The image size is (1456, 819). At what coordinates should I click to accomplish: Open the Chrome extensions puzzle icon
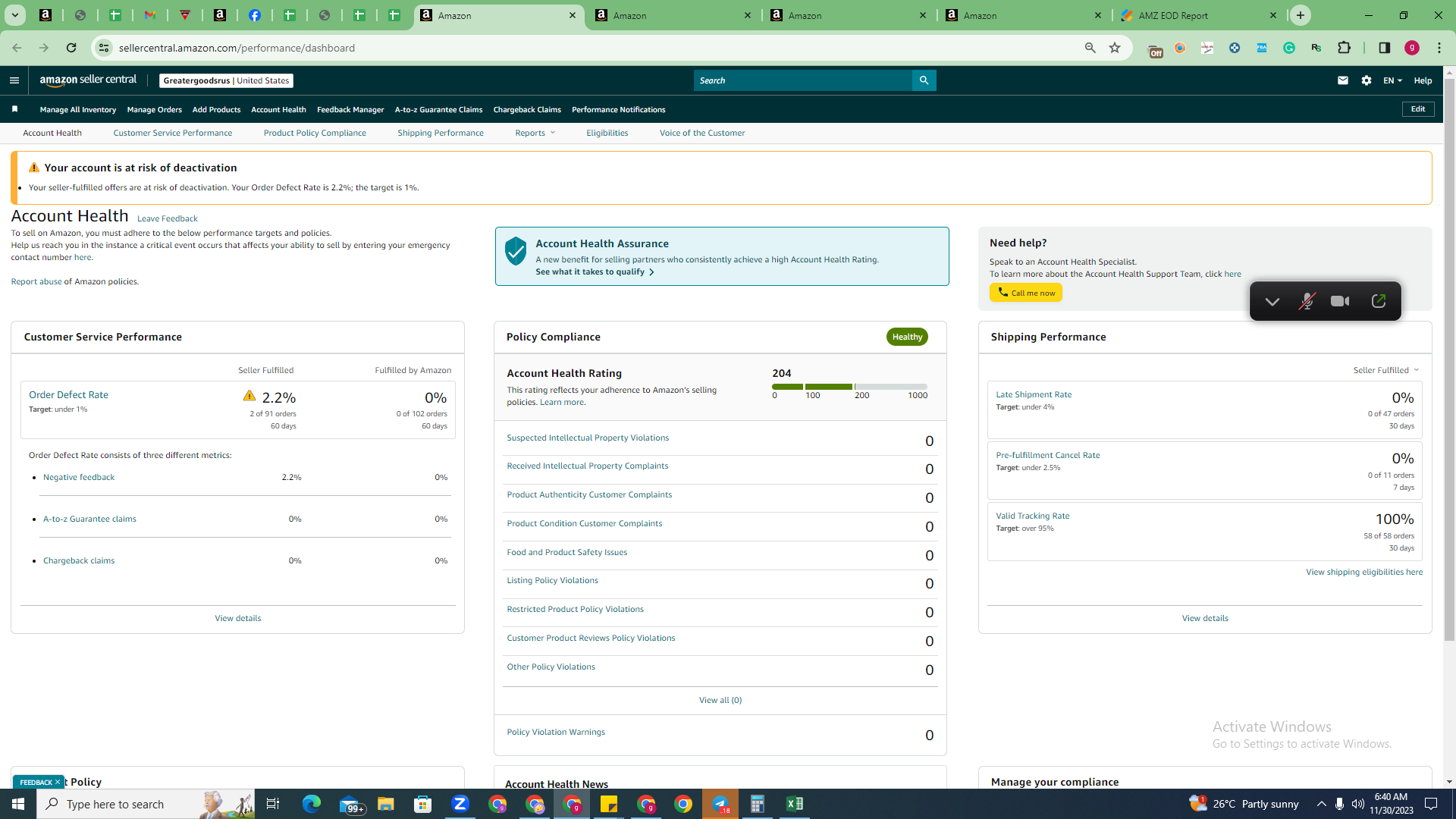tap(1345, 48)
